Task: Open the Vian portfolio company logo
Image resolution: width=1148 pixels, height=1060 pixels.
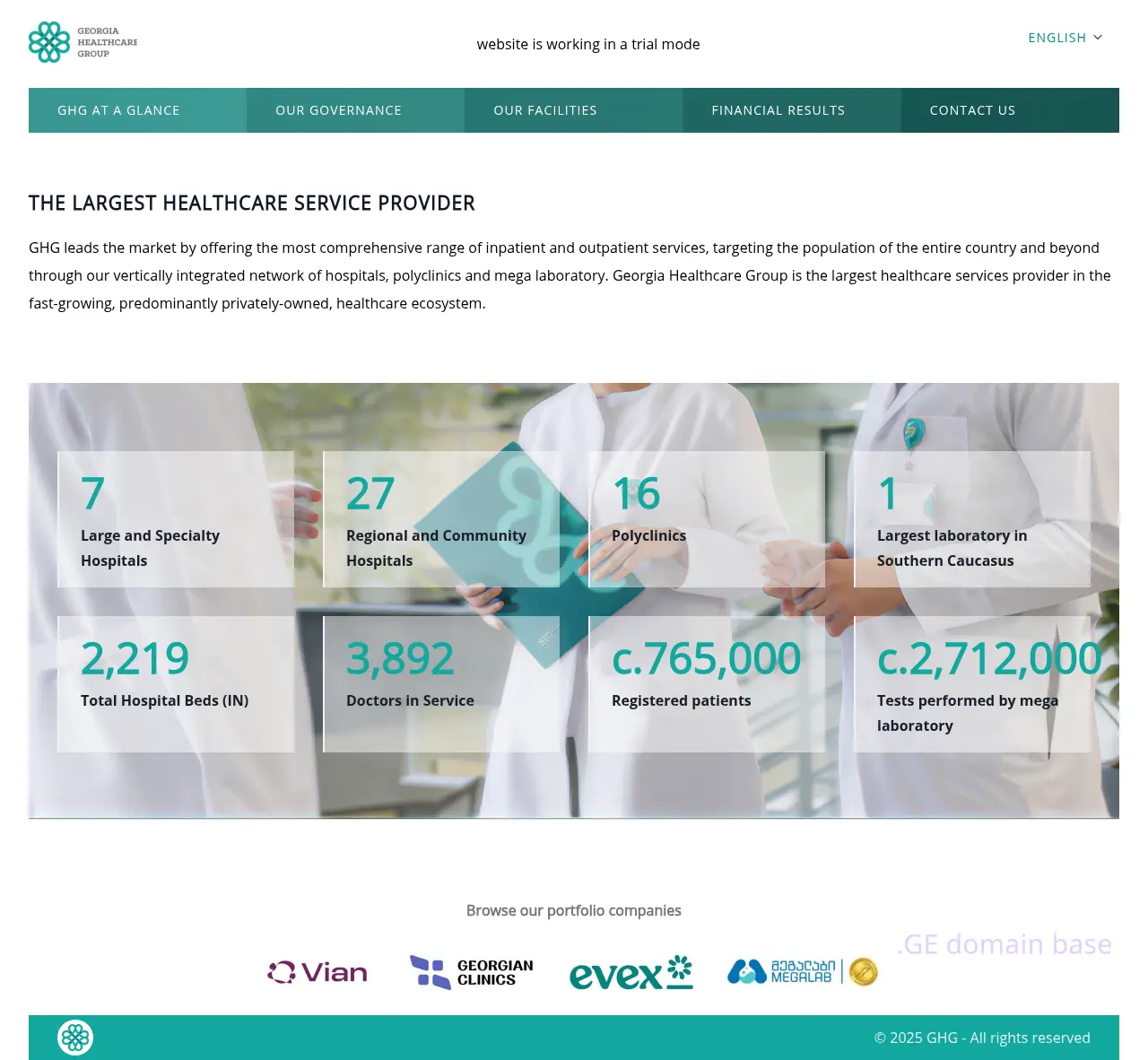Action: (317, 972)
